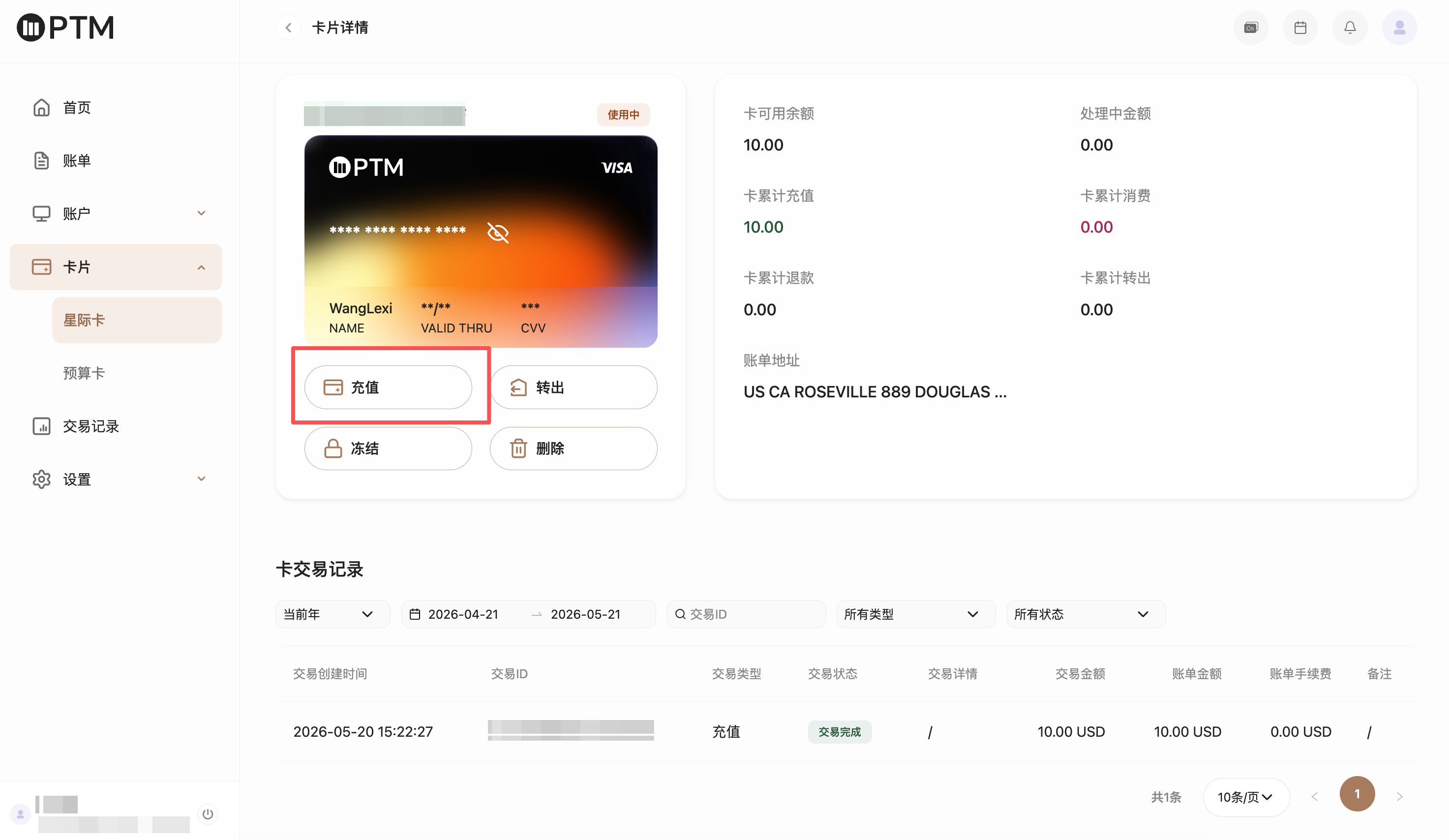Click the truncated billing address text

click(x=875, y=391)
